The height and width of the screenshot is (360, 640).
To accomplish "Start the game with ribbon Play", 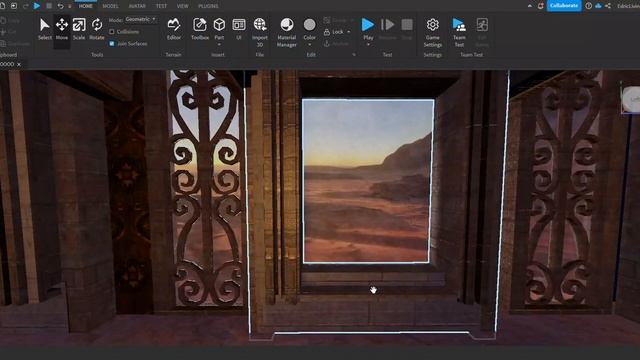I will coord(368,25).
